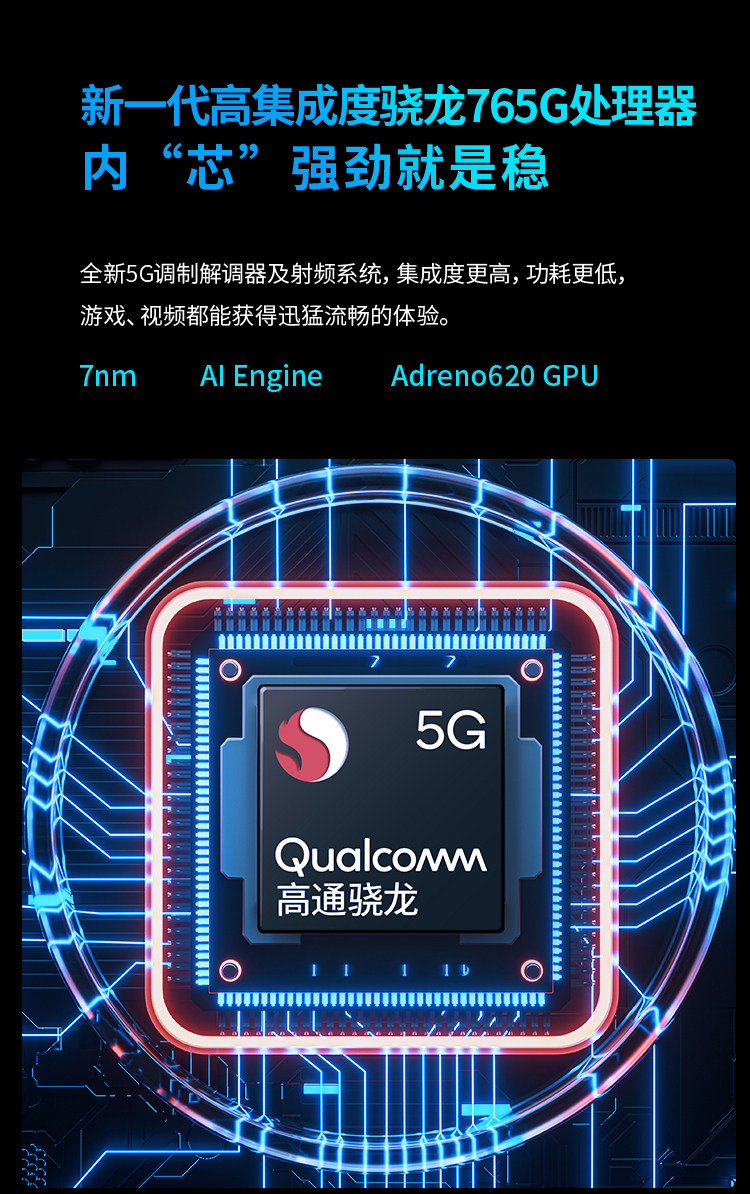Click the bottom-right red ring screw on chip

coord(531,970)
